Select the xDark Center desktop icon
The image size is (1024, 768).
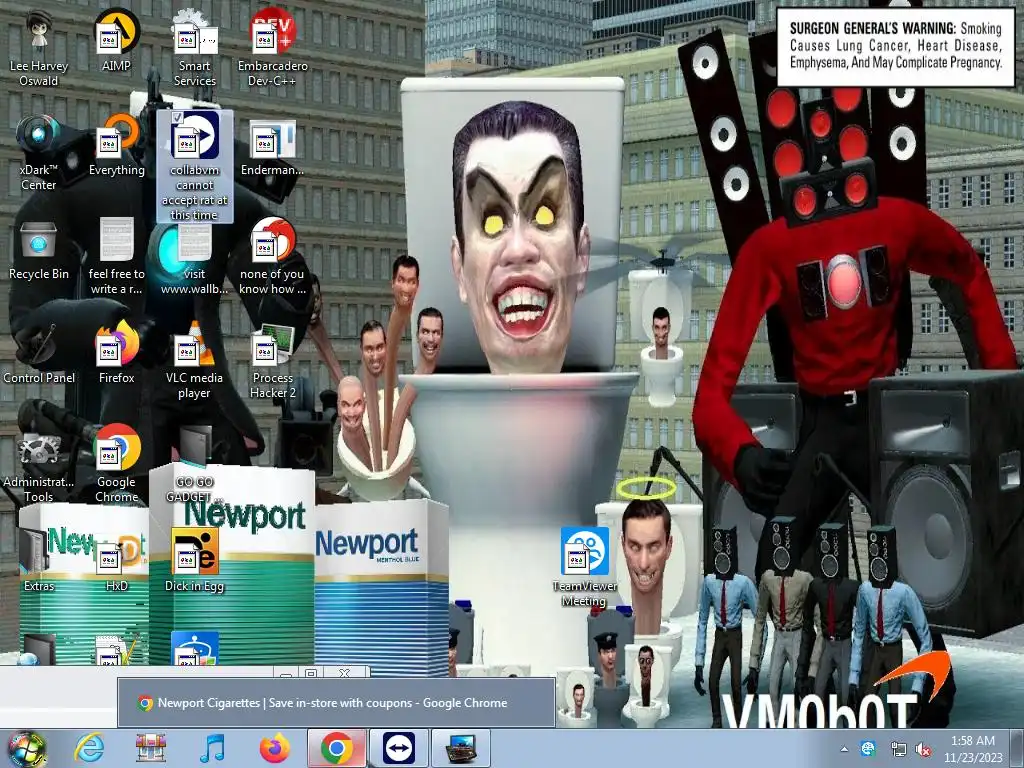[x=39, y=152]
